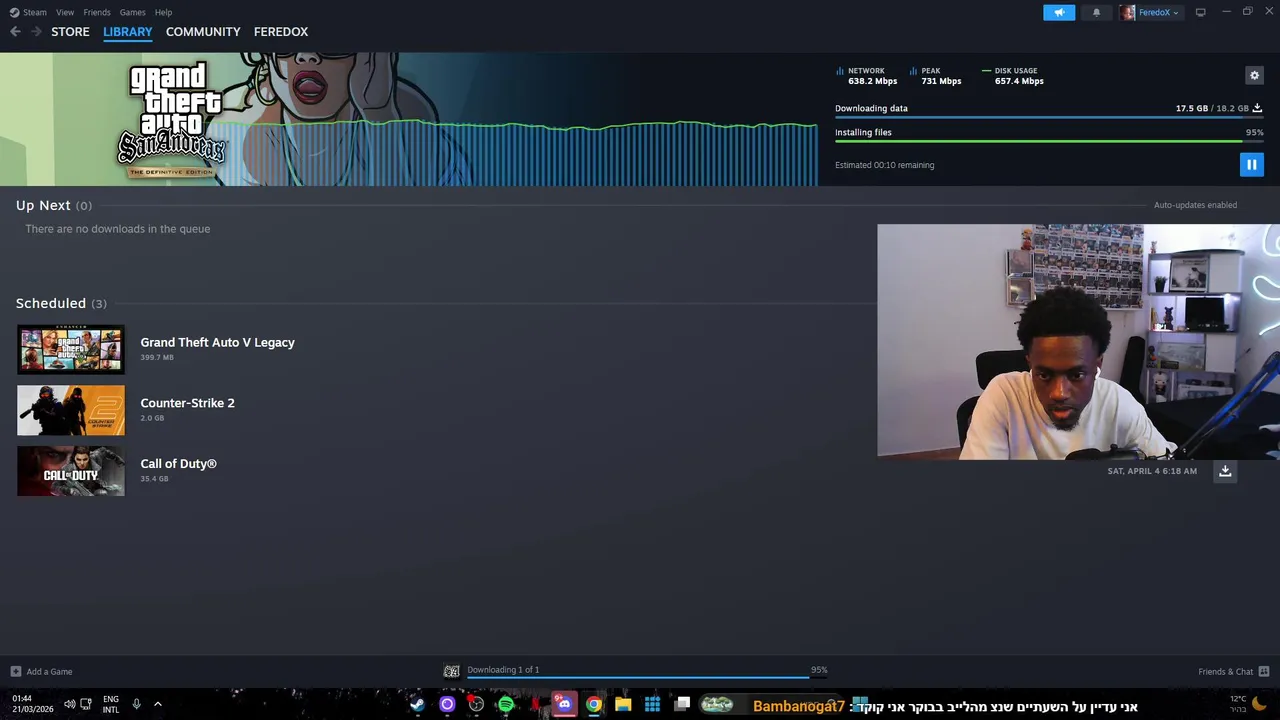Click the FeredoX profile avatar
Image resolution: width=1280 pixels, height=720 pixels.
coord(1128,12)
